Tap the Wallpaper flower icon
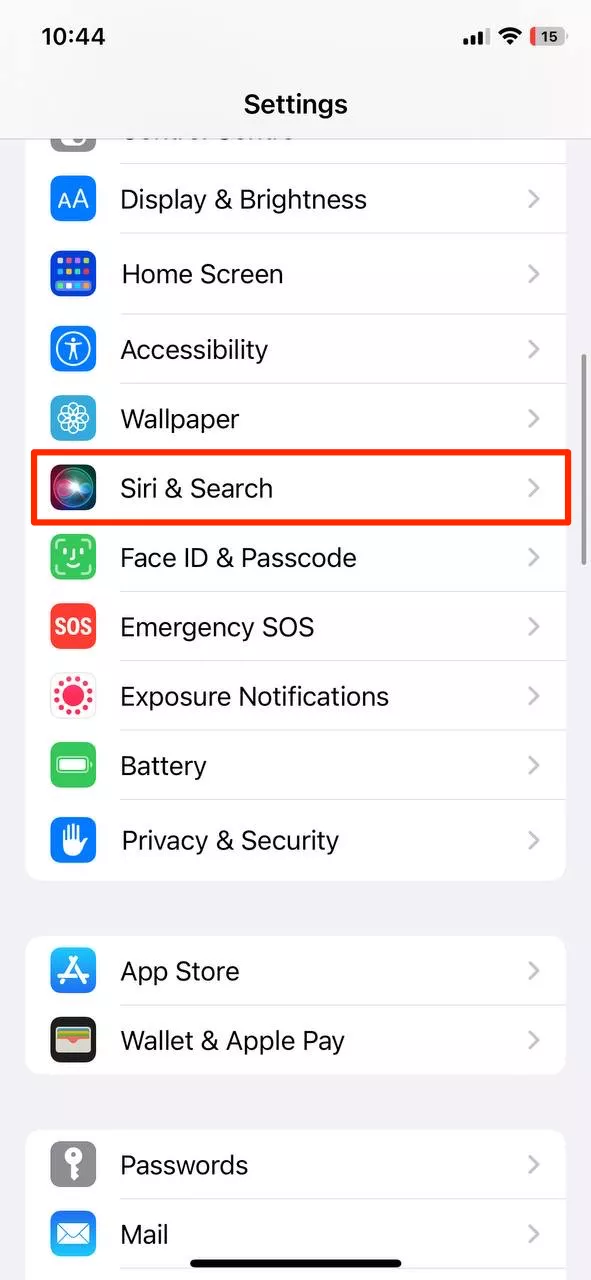Screen dimensions: 591x1280 tap(73, 418)
